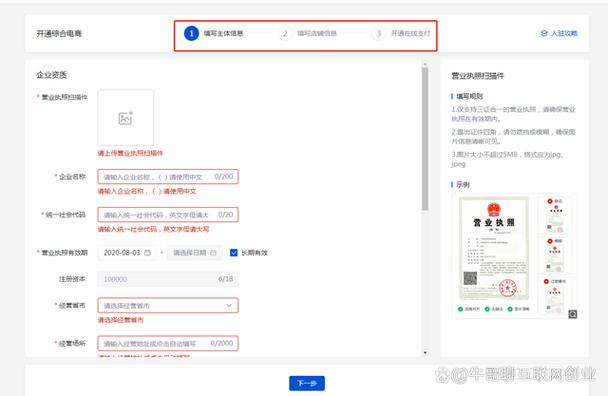The width and height of the screenshot is (608, 396).
Task: Open the 入驻攻略 guide link
Action: coord(559,33)
